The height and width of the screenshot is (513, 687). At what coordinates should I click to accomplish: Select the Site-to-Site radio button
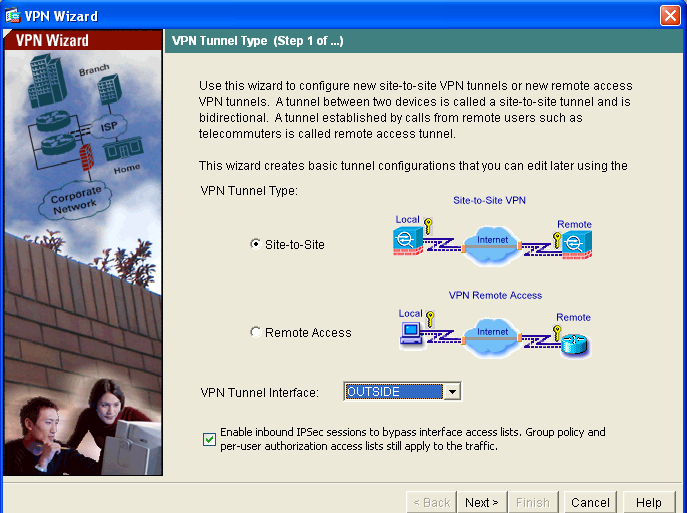click(256, 244)
